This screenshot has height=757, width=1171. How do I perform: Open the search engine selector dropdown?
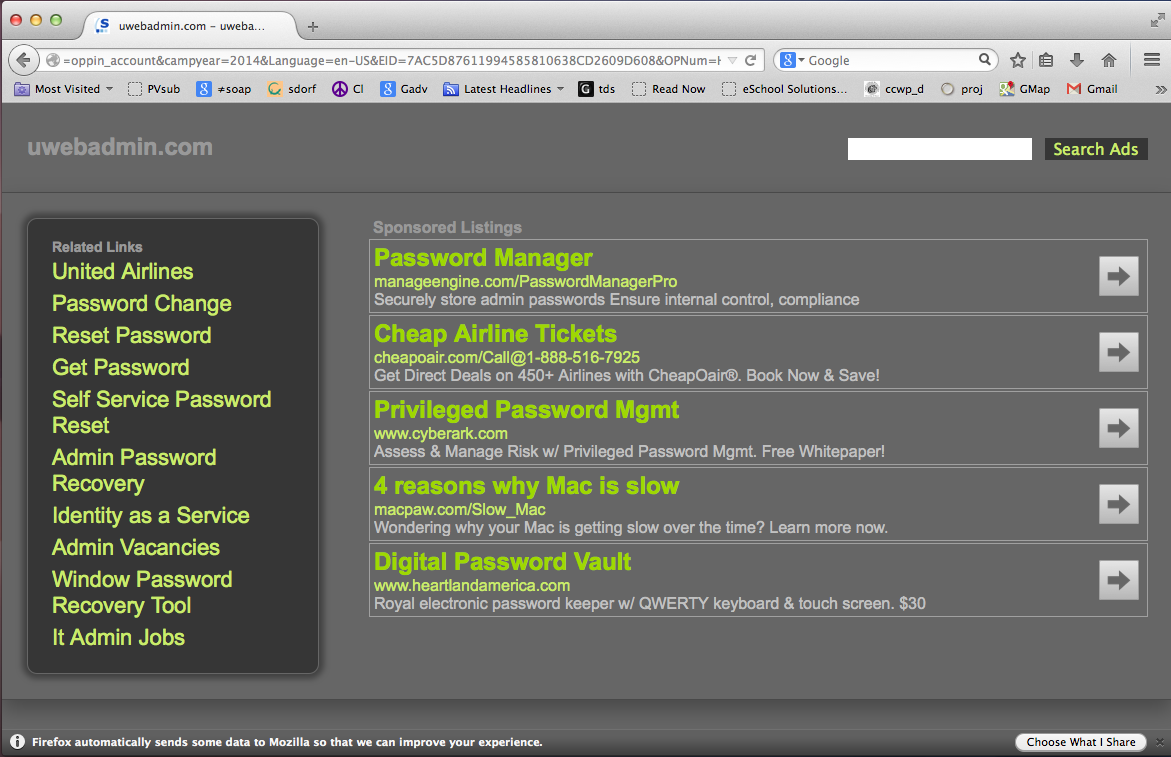point(792,60)
